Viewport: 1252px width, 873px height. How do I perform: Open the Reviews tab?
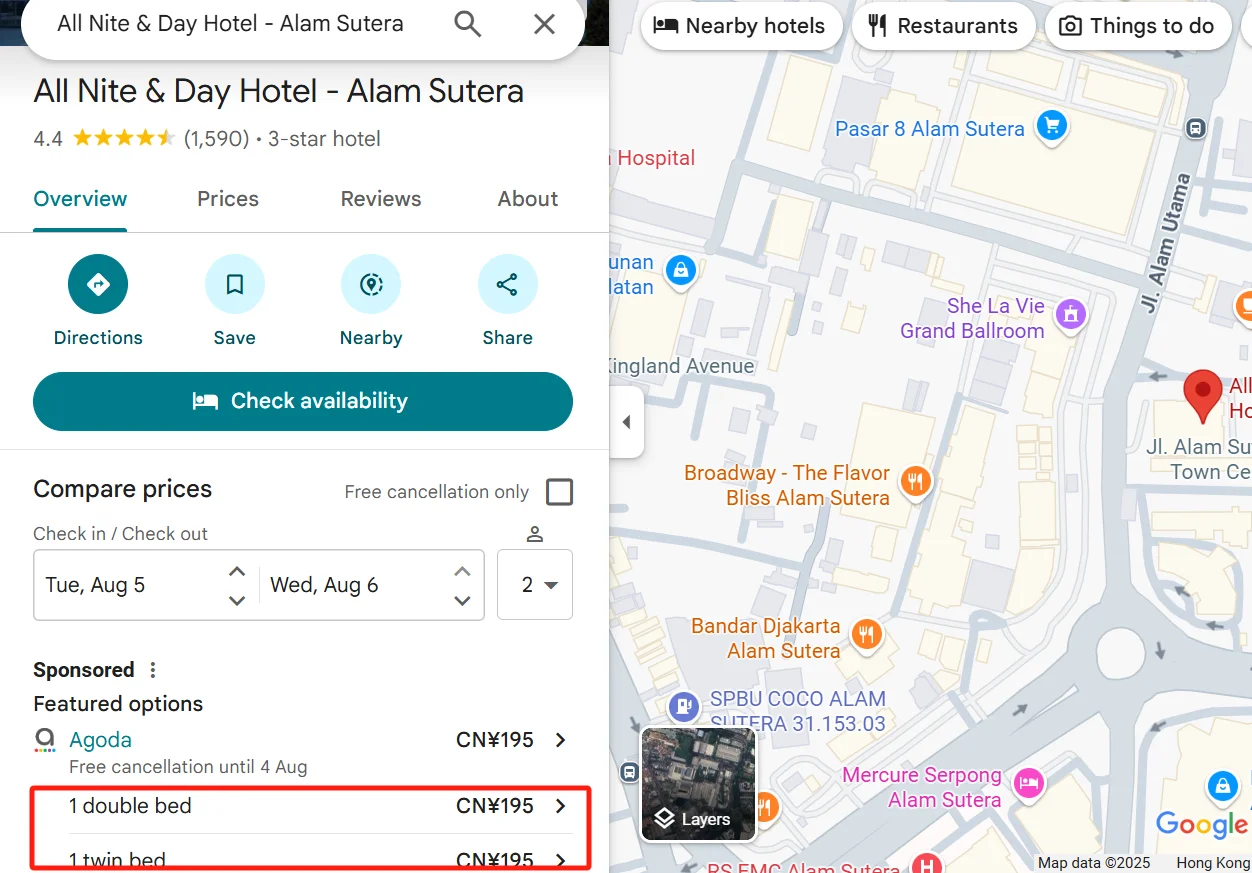(x=380, y=199)
